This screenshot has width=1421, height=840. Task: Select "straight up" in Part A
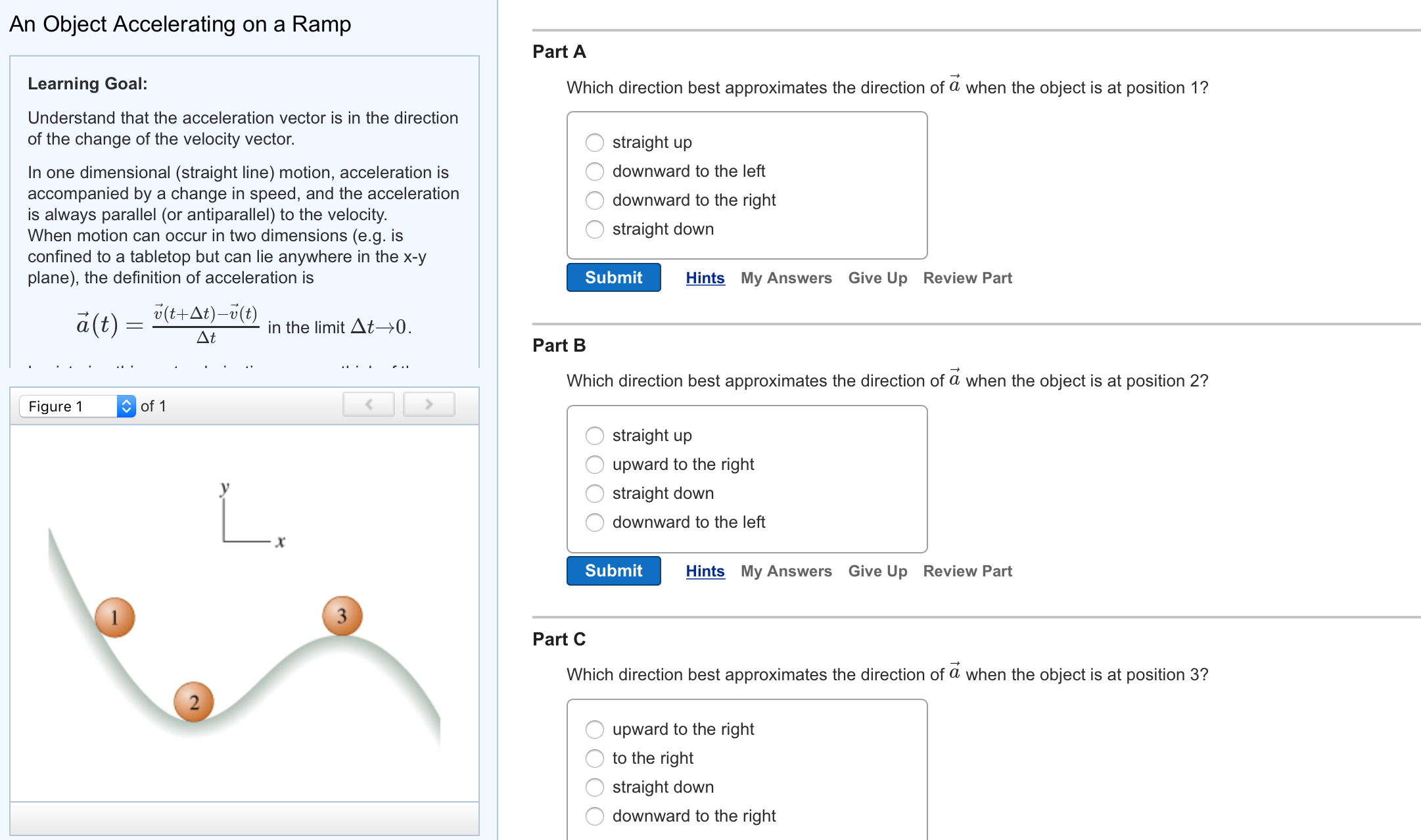[x=594, y=142]
